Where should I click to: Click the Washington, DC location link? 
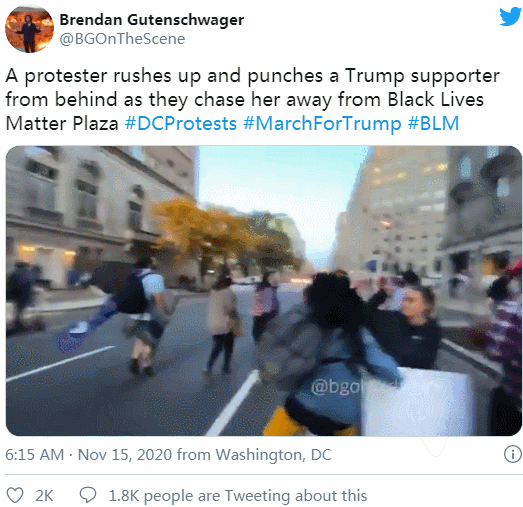(274, 455)
